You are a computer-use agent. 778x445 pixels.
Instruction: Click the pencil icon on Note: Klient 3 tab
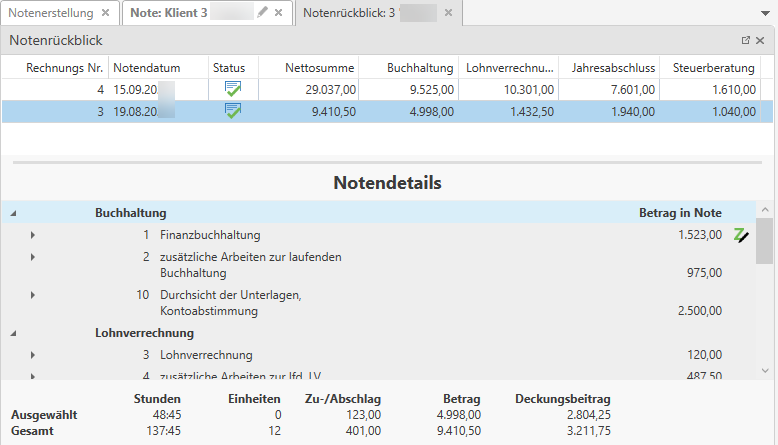pyautogui.click(x=263, y=13)
